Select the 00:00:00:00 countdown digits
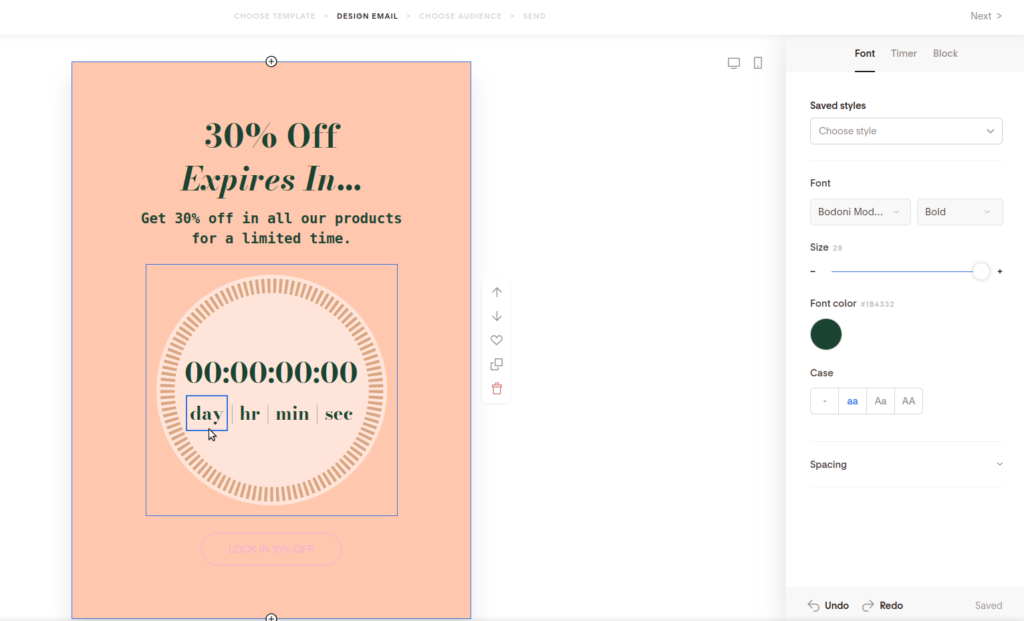The width and height of the screenshot is (1024, 621). 271,372
